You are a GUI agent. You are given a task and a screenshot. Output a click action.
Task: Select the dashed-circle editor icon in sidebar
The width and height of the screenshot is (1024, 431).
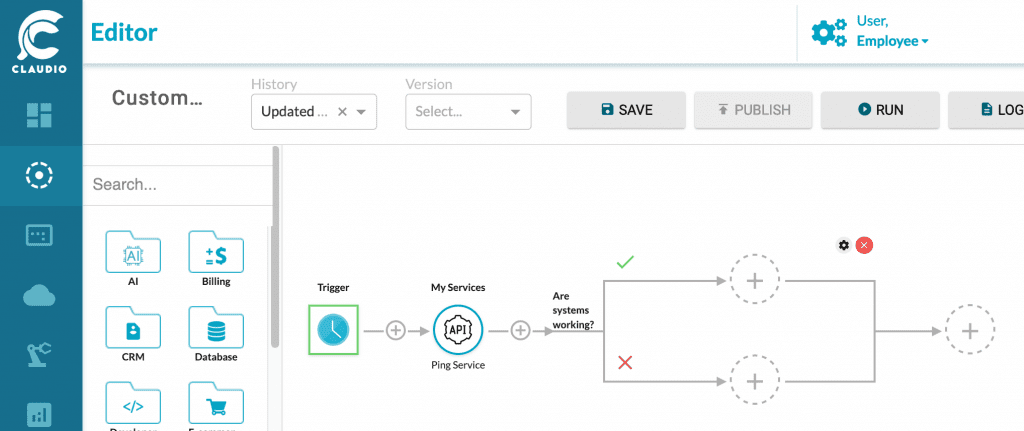[x=39, y=175]
